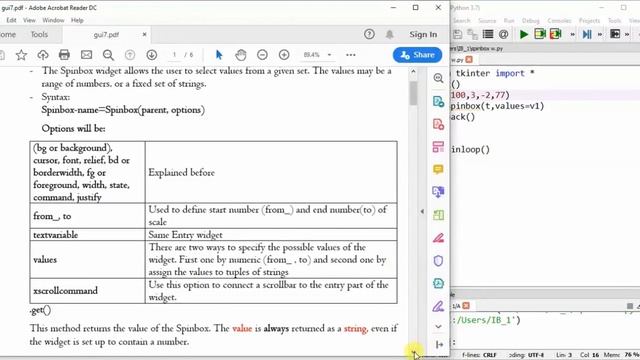Image resolution: width=640 pixels, height=360 pixels.
Task: Select the gui7.pdf document tab
Action: coord(106,35)
